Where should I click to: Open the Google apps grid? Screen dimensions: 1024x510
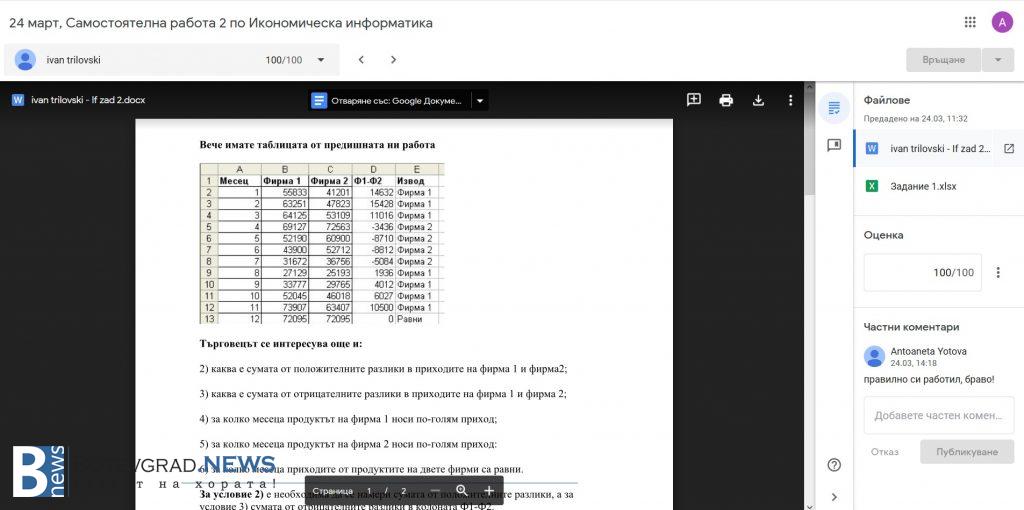tap(969, 22)
